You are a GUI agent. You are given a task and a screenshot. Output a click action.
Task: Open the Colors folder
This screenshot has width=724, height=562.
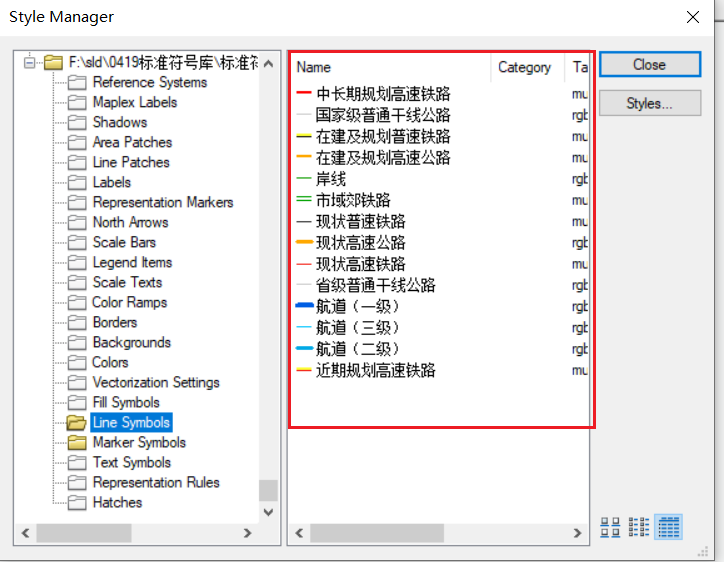110,363
